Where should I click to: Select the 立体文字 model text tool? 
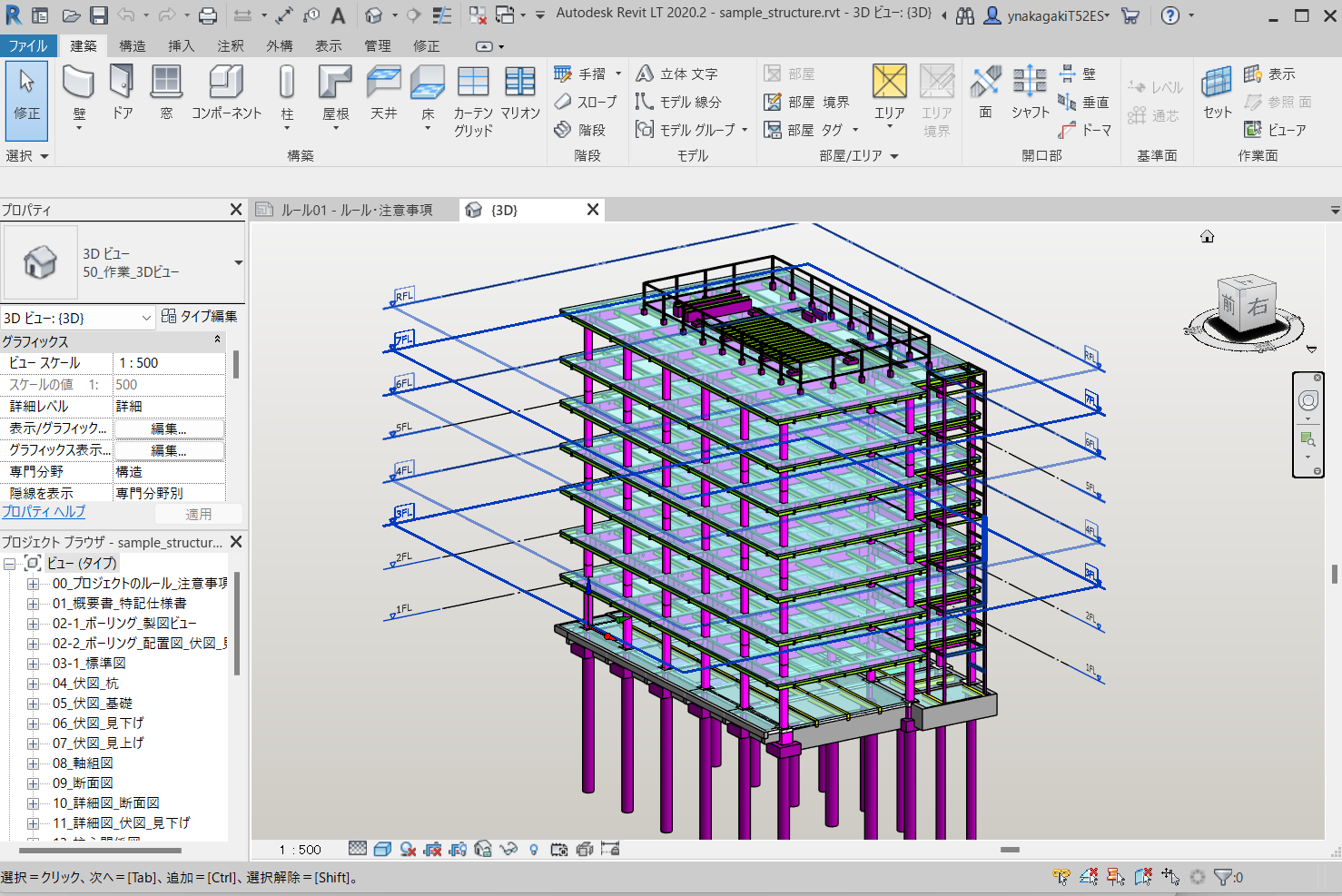676,74
